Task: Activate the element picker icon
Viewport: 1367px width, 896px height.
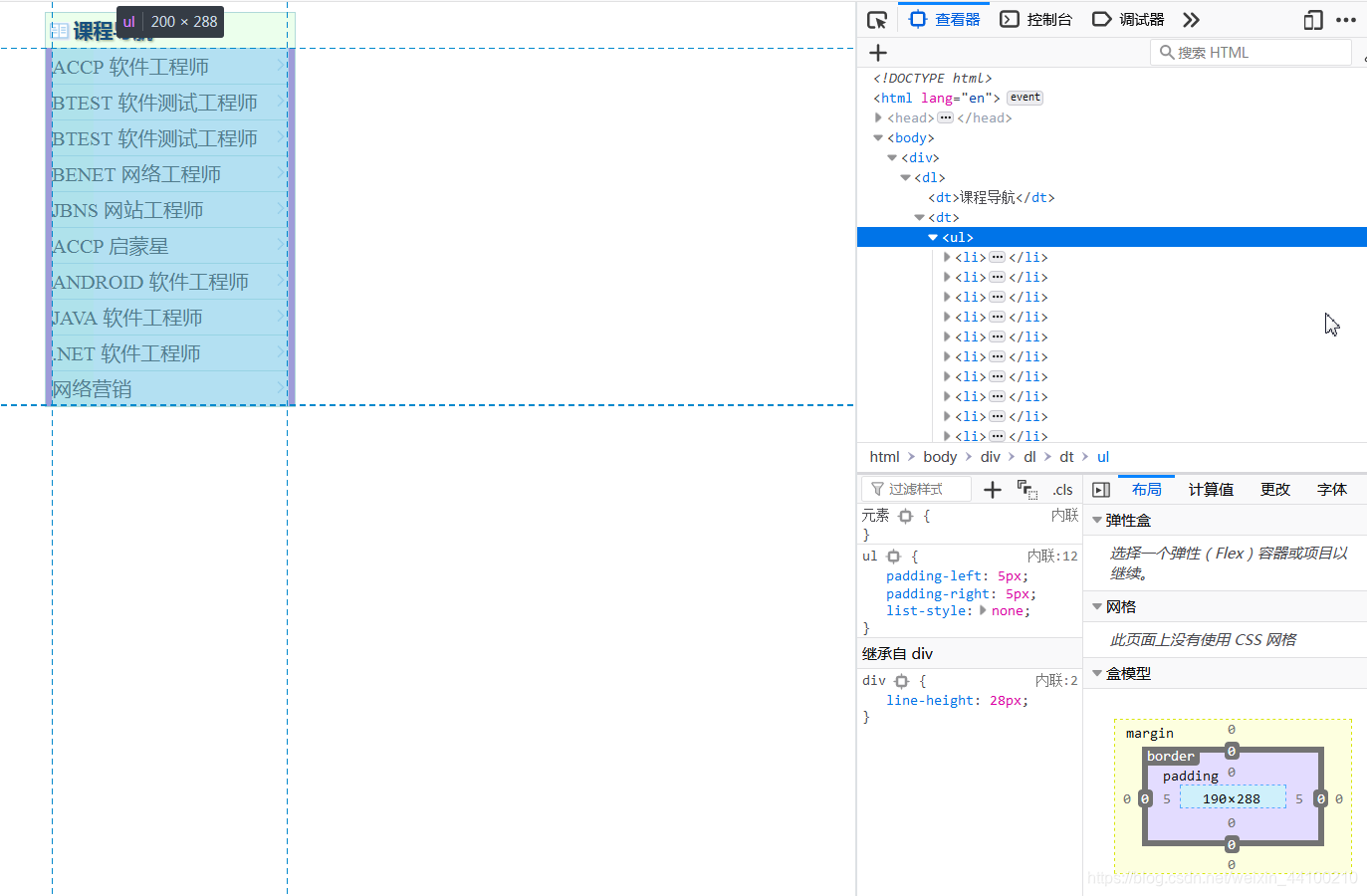Action: (877, 20)
